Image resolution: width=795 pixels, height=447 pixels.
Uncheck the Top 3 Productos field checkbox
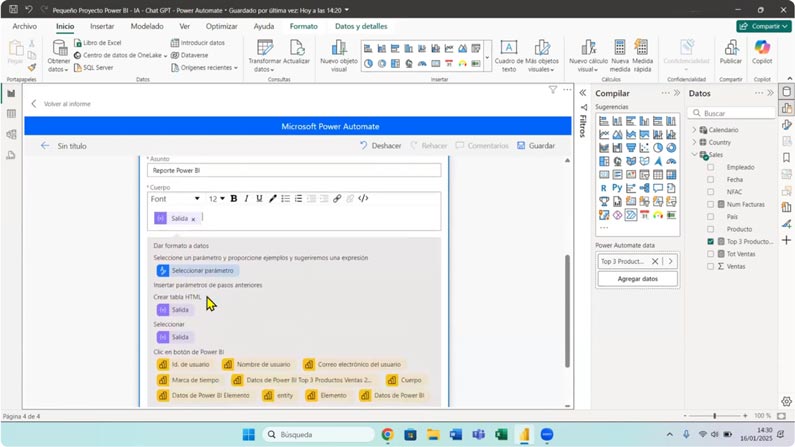pos(711,241)
